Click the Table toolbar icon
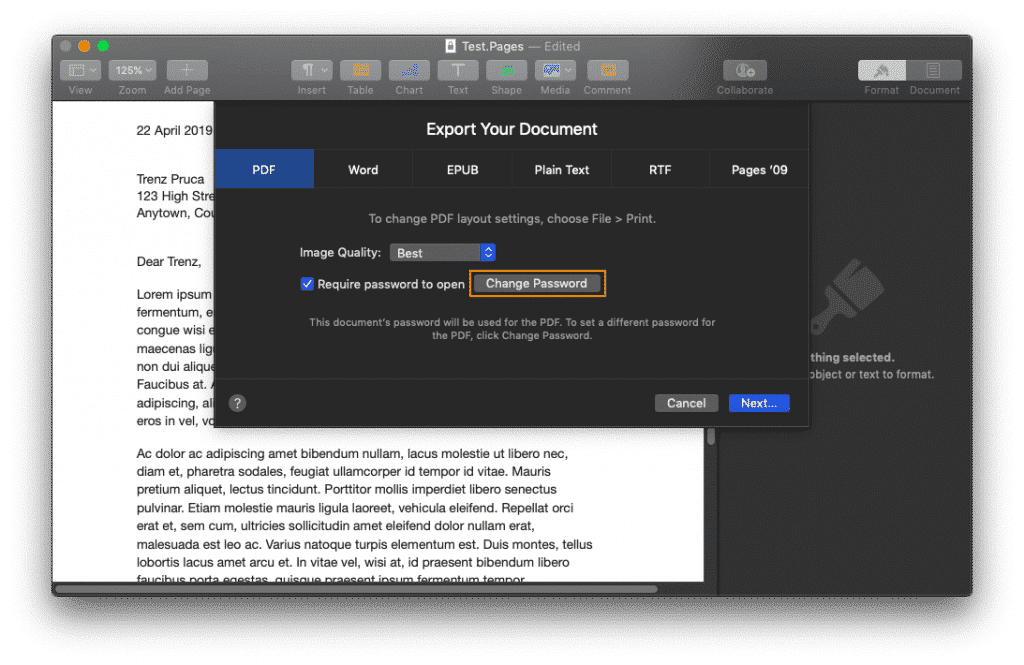Image resolution: width=1024 pixels, height=665 pixels. pos(360,70)
